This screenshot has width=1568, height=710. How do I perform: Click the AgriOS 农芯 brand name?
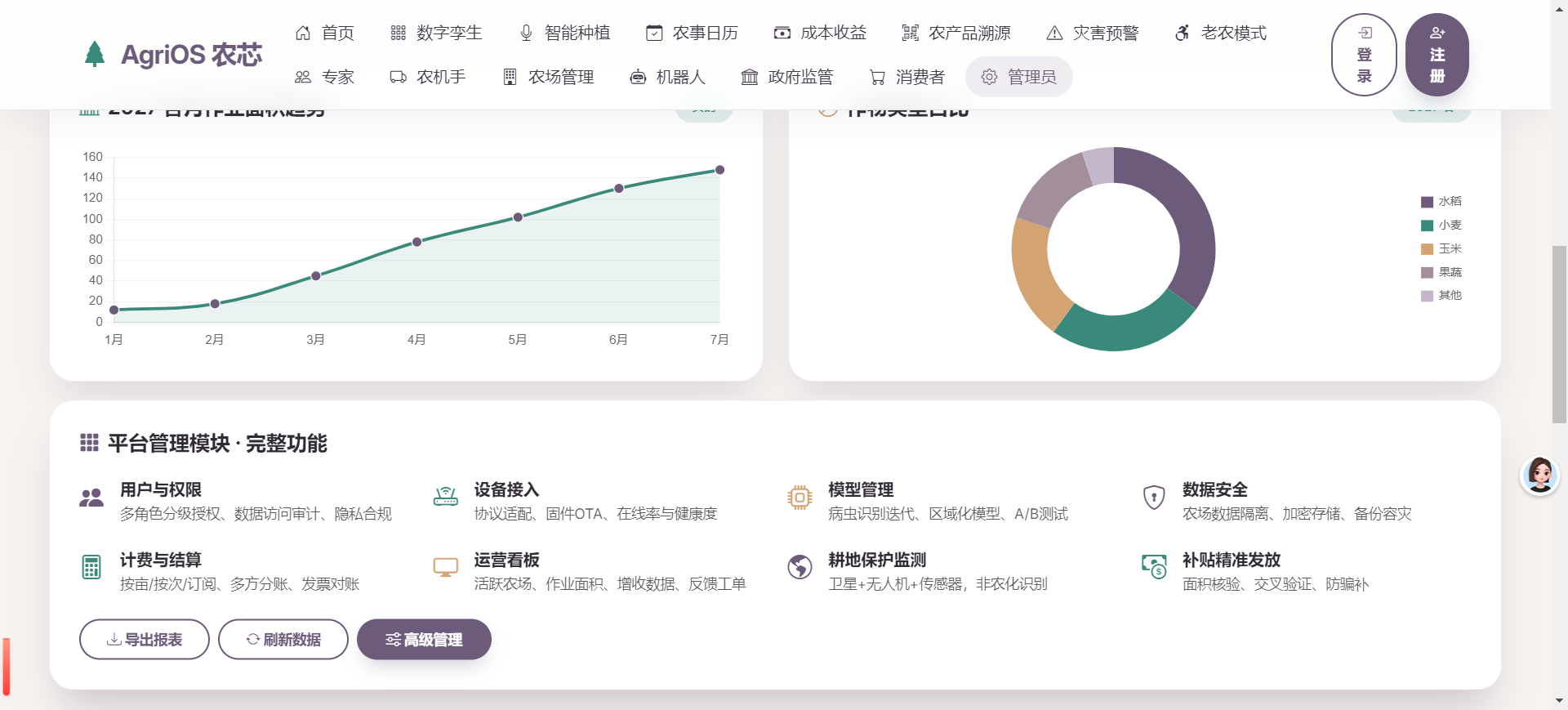(x=192, y=55)
